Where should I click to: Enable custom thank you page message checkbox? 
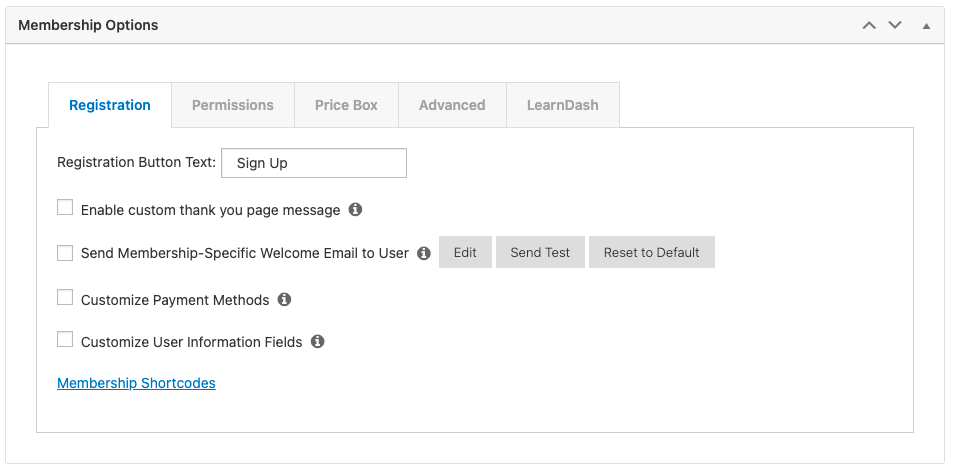click(x=65, y=208)
